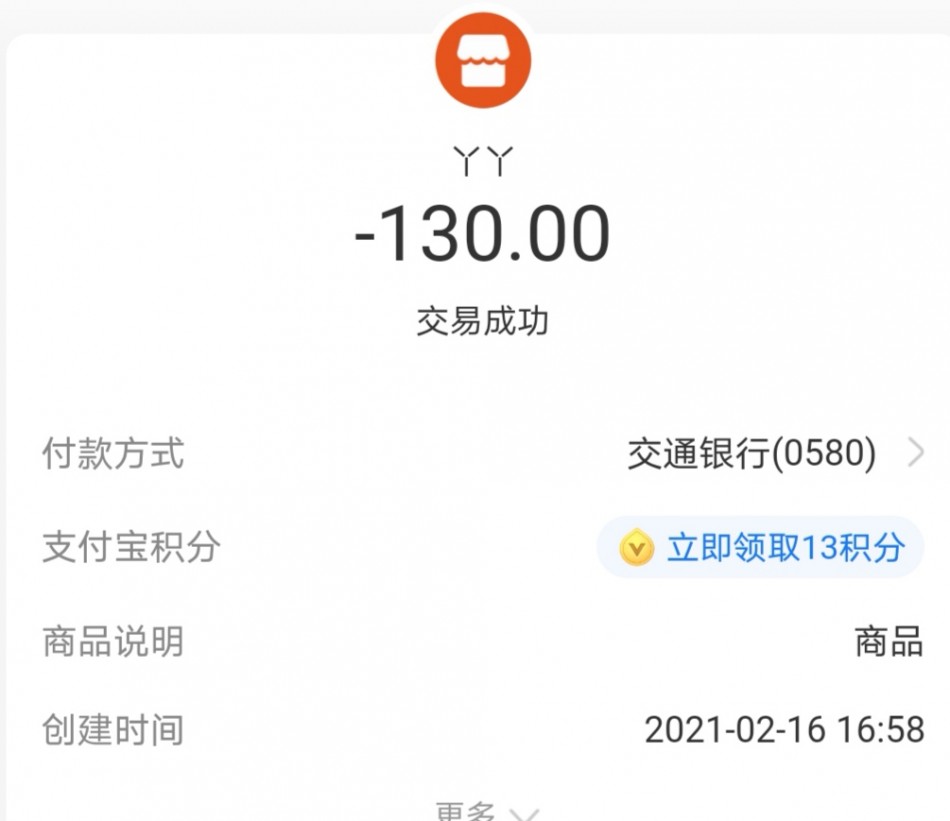Tap the merchant name YY
Screen dimensions: 950x821
point(483,160)
